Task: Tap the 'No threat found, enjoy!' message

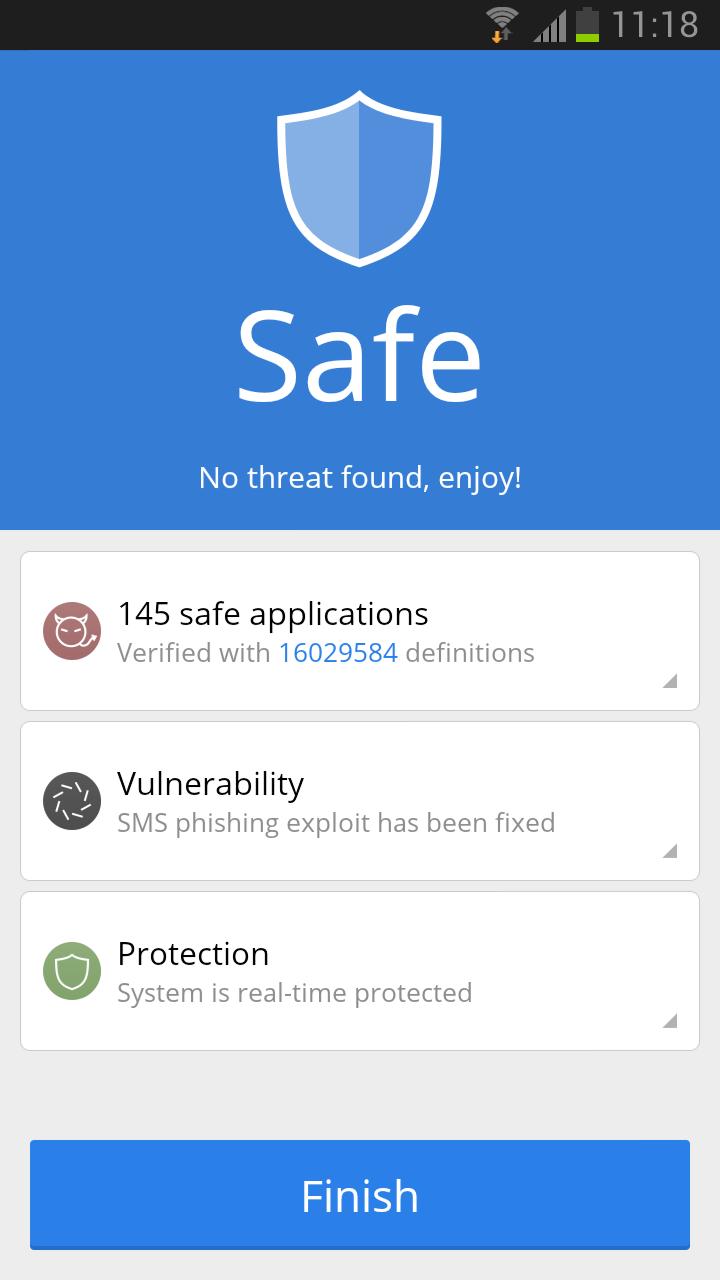Action: pos(360,477)
